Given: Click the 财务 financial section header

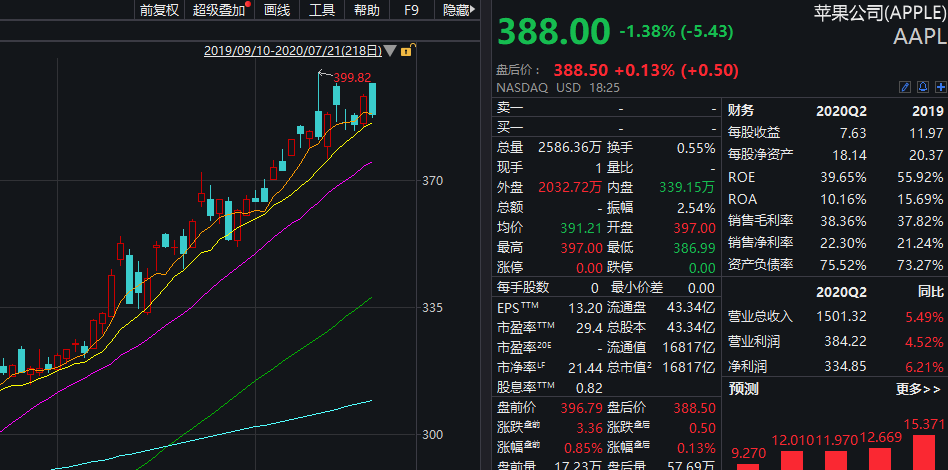Looking at the screenshot, I should pos(741,111).
